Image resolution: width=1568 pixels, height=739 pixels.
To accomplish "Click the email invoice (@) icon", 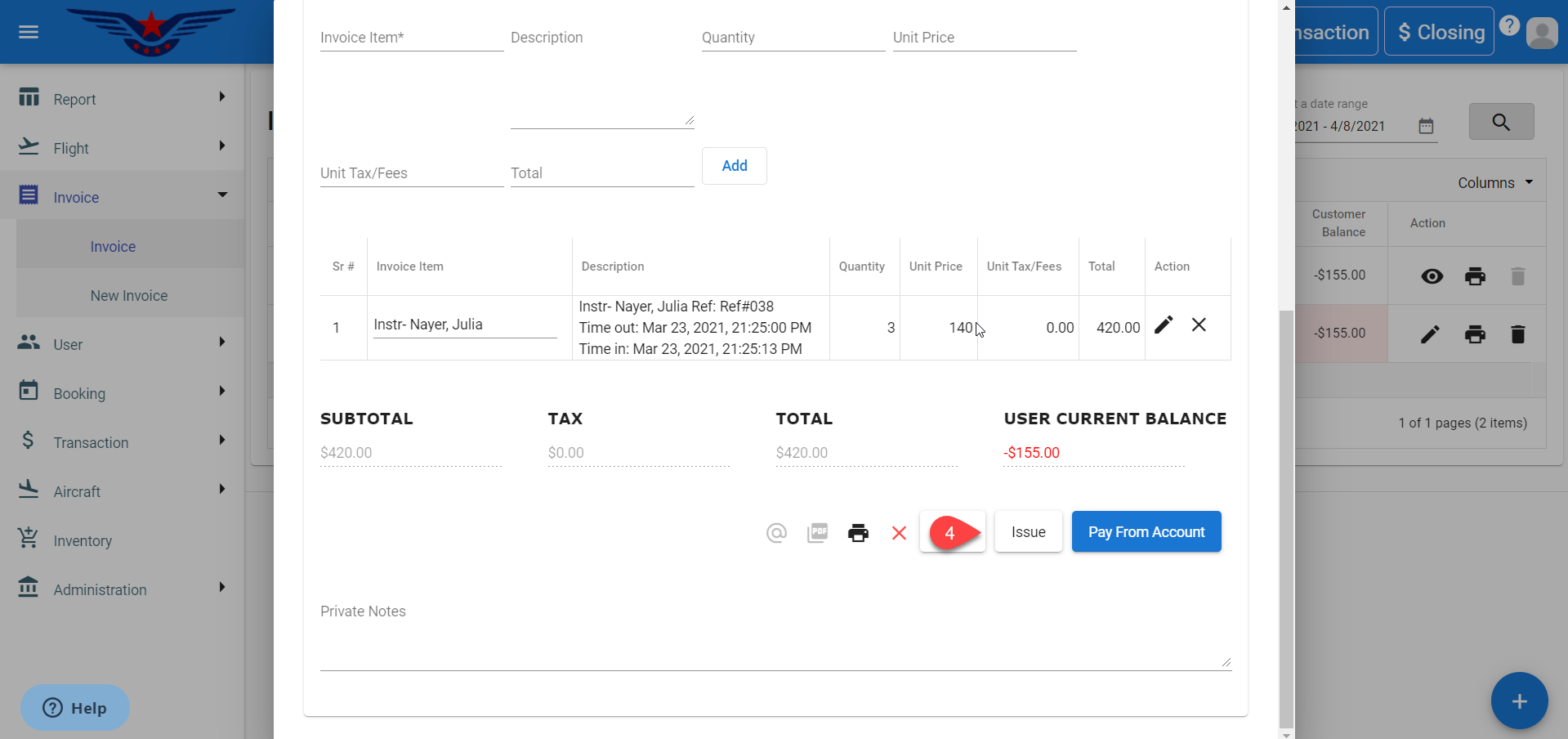I will tap(776, 533).
